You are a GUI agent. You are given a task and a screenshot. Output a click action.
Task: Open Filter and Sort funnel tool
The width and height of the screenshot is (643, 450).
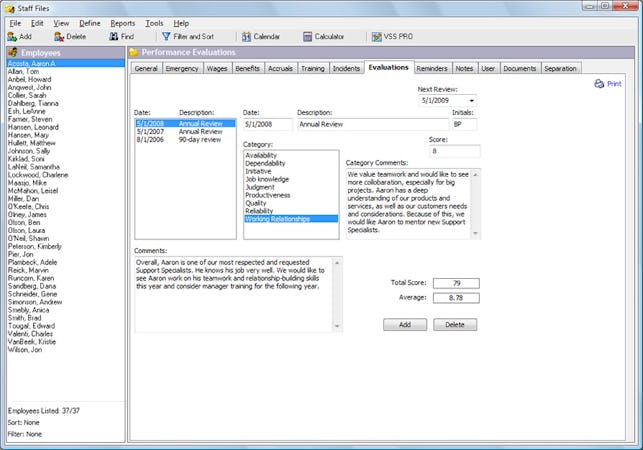(x=166, y=36)
